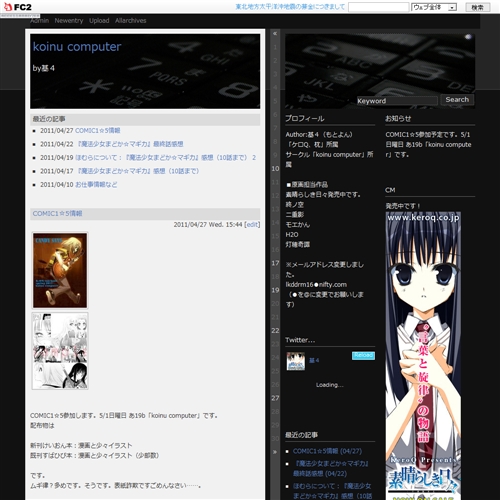This screenshot has height=500, width=500.
Task: Open sidebar Homura article recent link
Action: pos(332,491)
